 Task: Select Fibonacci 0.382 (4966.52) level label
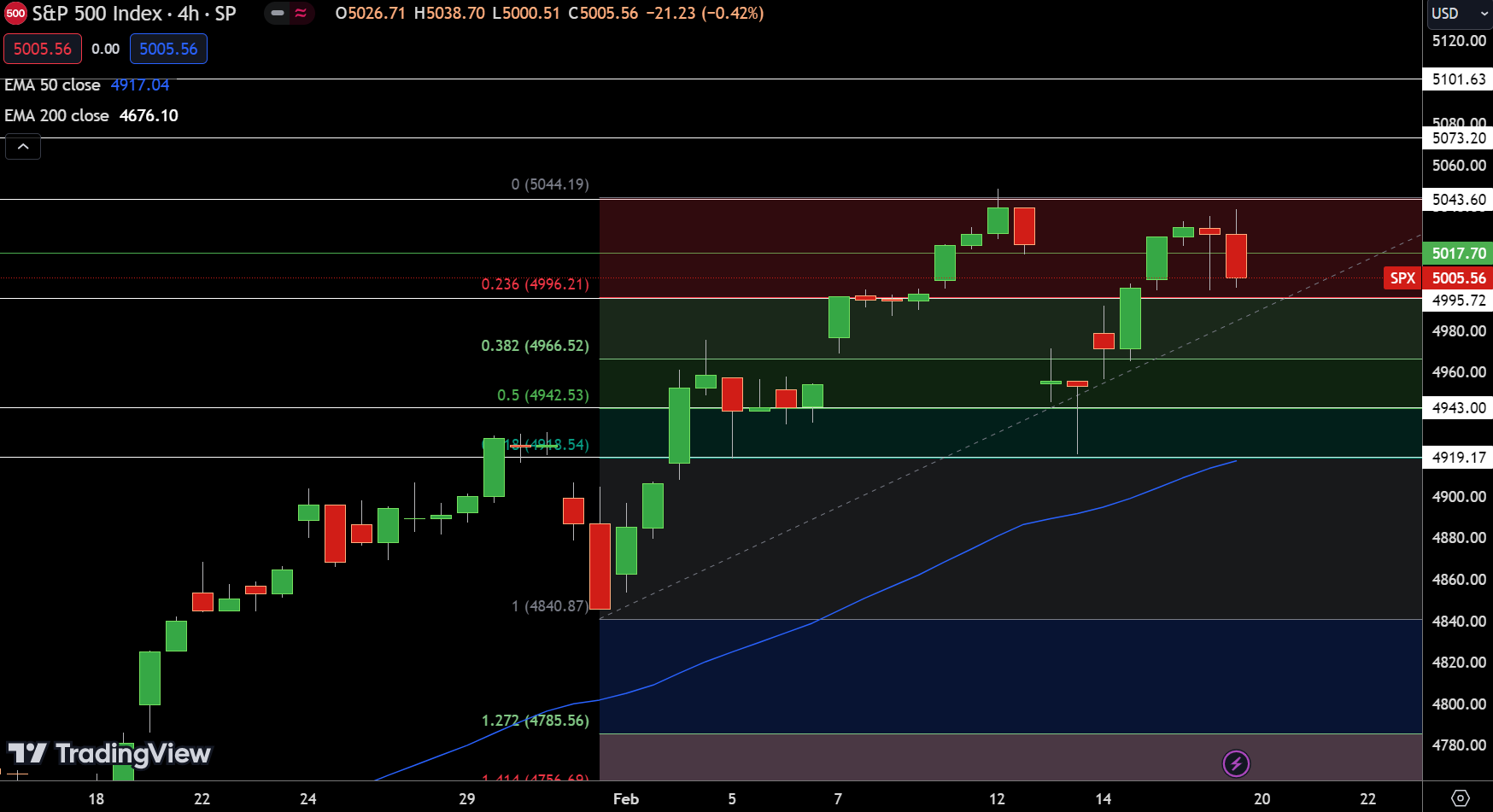click(536, 346)
